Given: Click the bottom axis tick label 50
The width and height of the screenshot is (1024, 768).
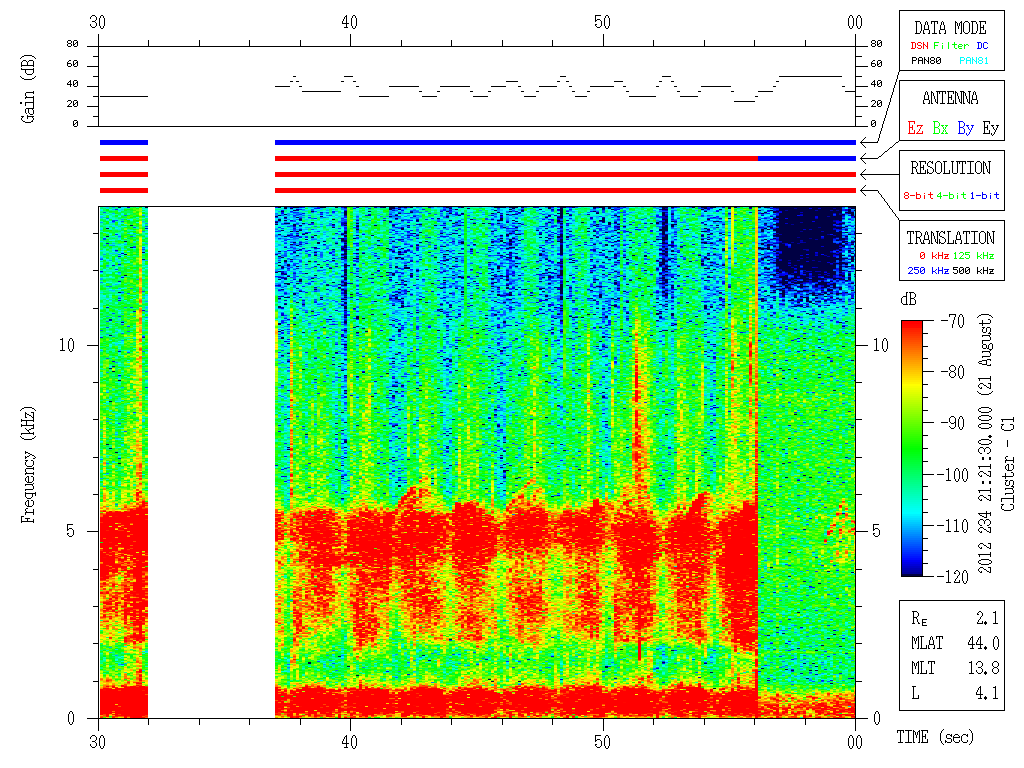Looking at the screenshot, I should (602, 742).
